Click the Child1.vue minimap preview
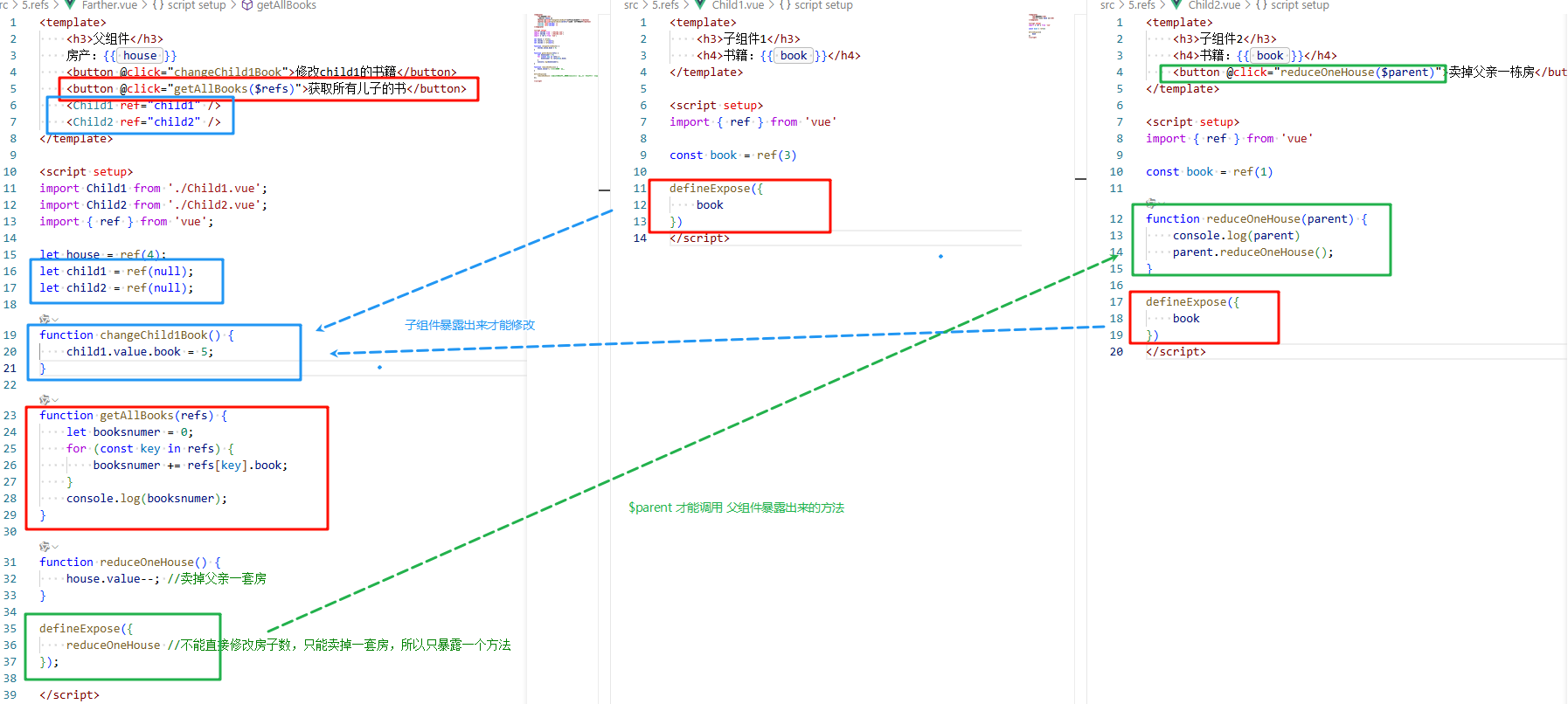Viewport: 1568px width, 704px height. 1040,26
